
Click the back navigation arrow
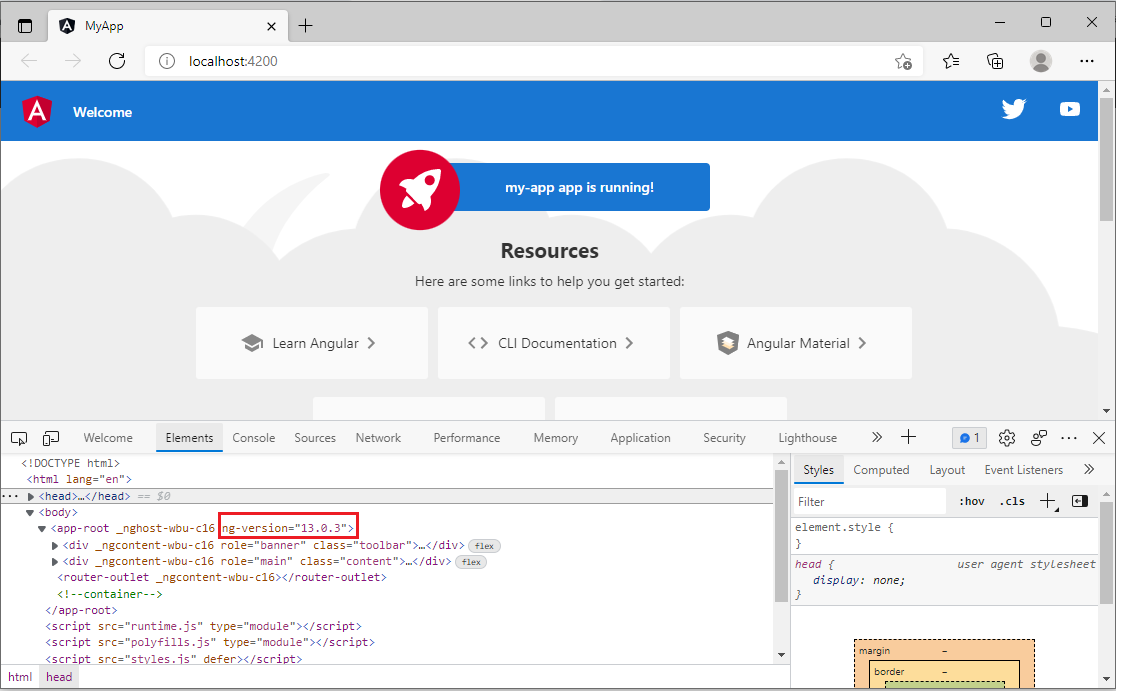pyautogui.click(x=29, y=62)
